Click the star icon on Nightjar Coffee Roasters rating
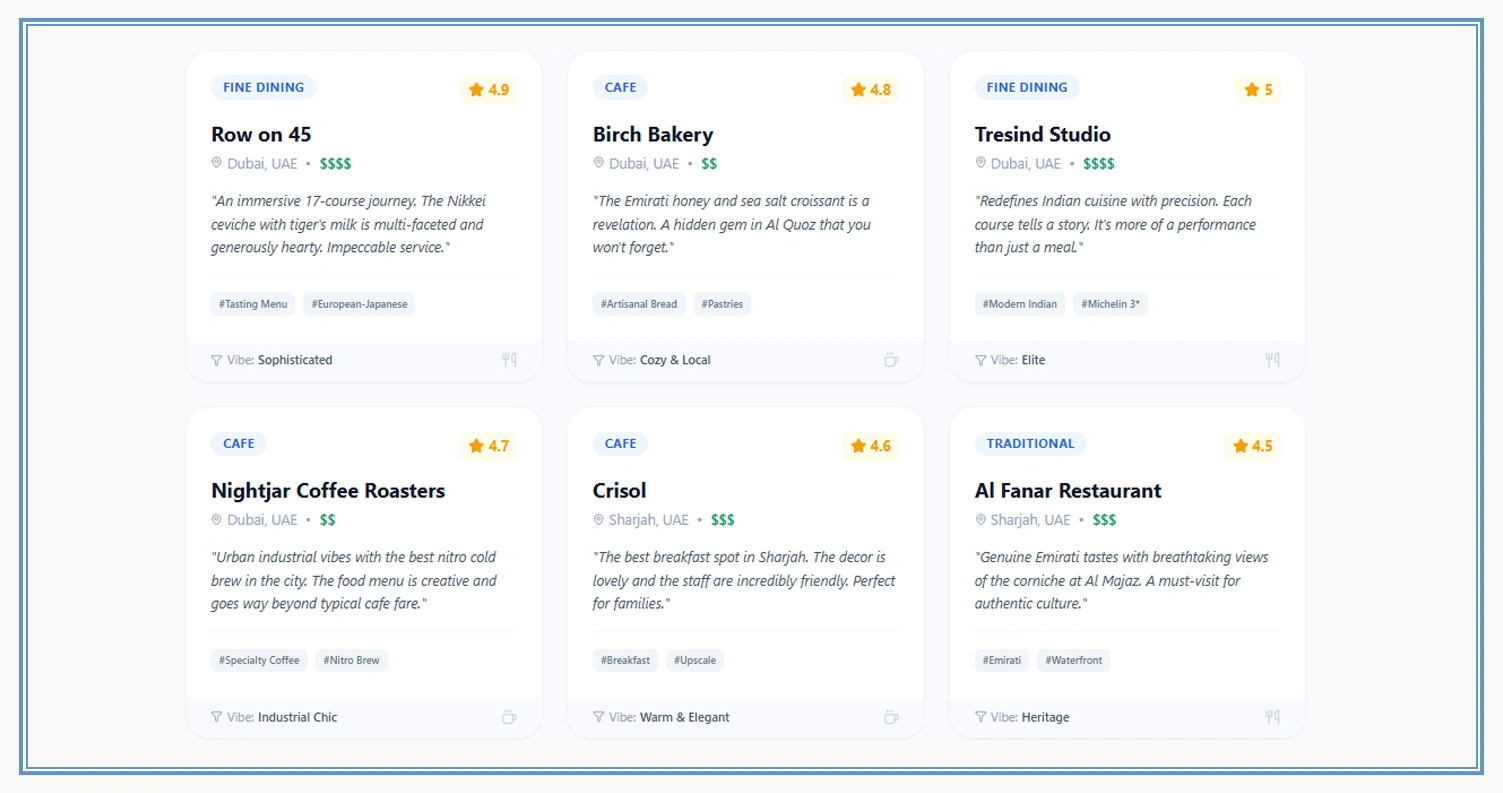This screenshot has width=1503, height=793. [474, 446]
